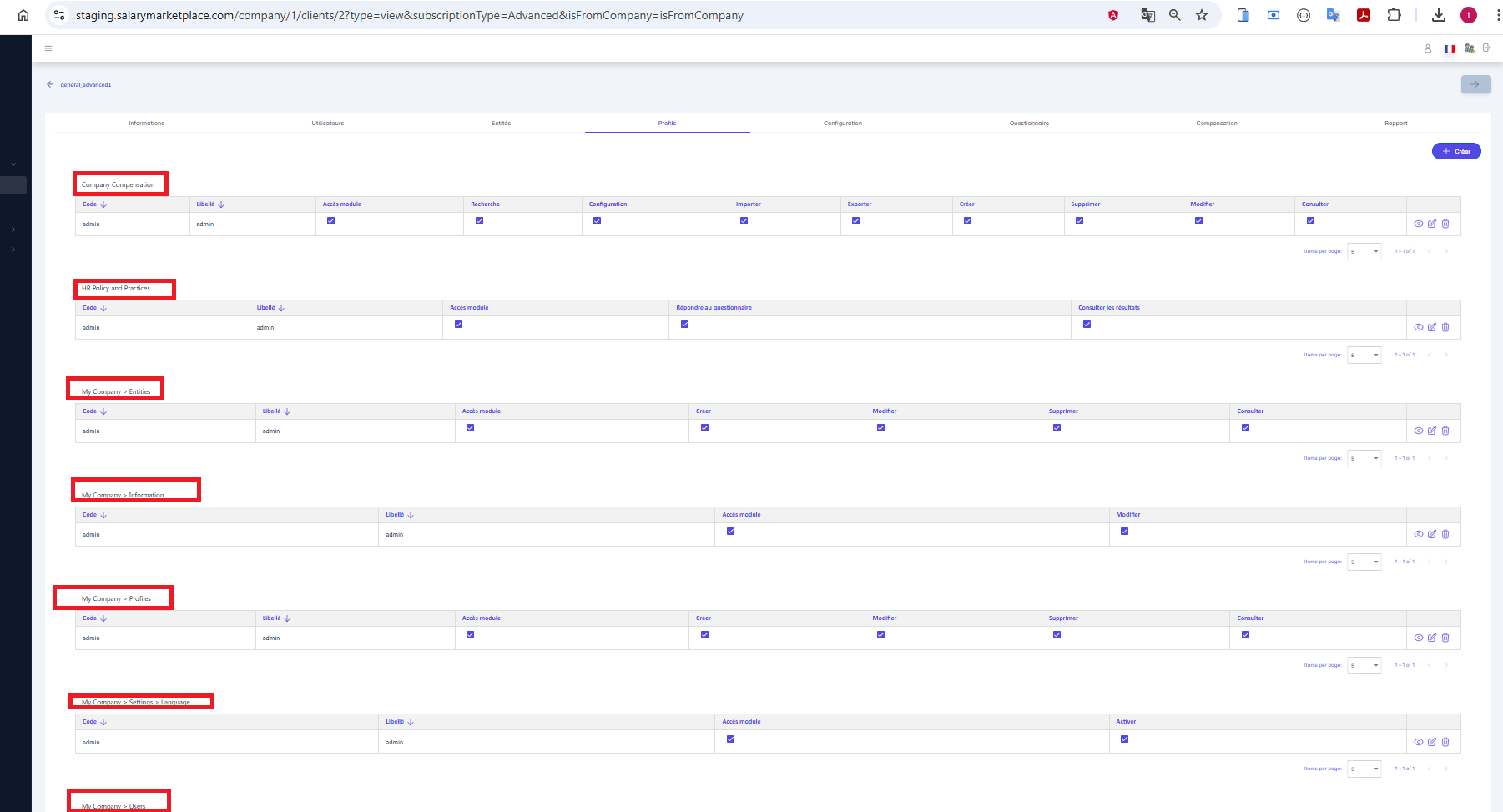The image size is (1503, 812).
Task: Uncheck Répondre au questionnaire for admin
Action: (684, 325)
